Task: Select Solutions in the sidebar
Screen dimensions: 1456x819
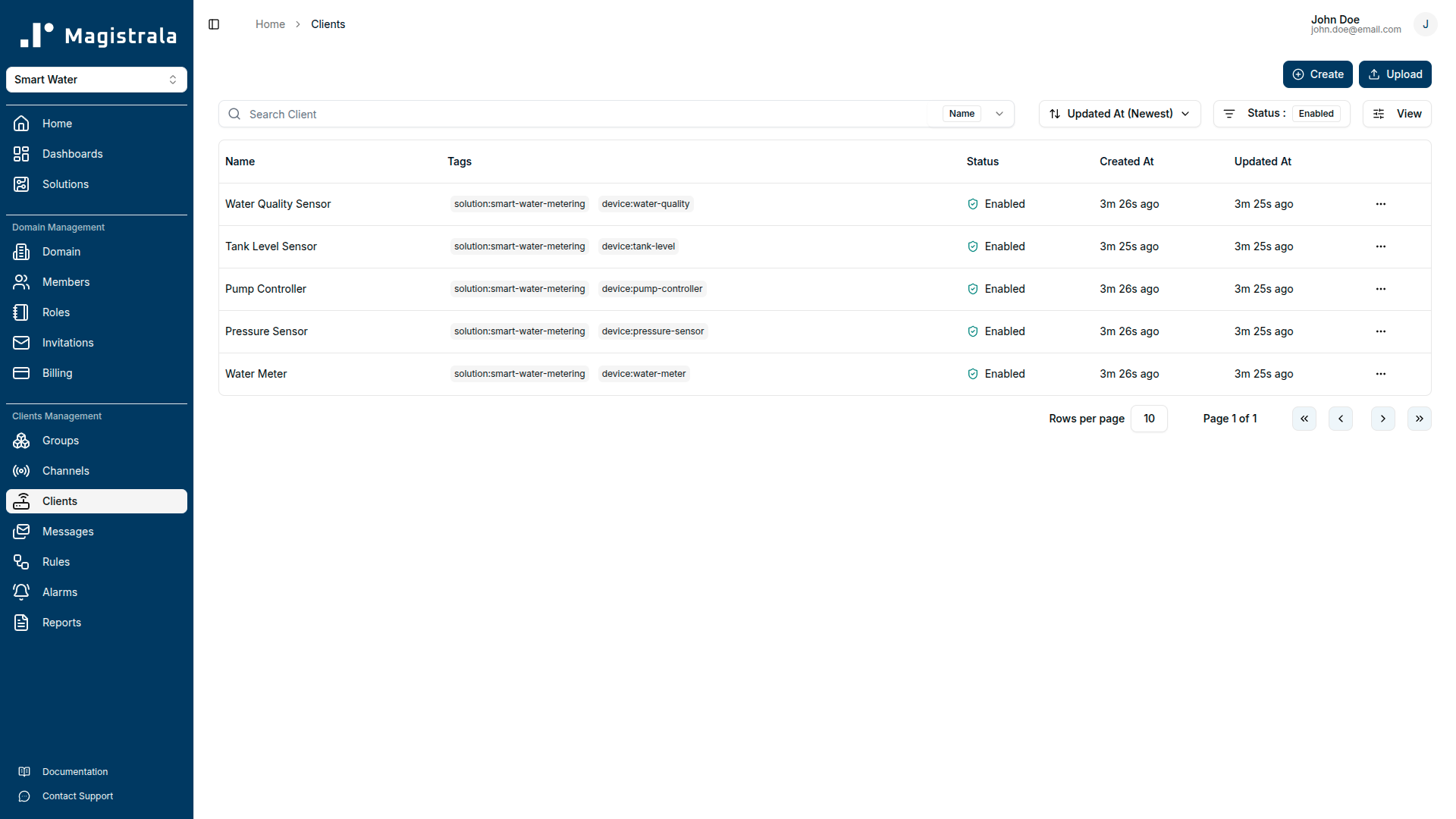Action: [64, 184]
